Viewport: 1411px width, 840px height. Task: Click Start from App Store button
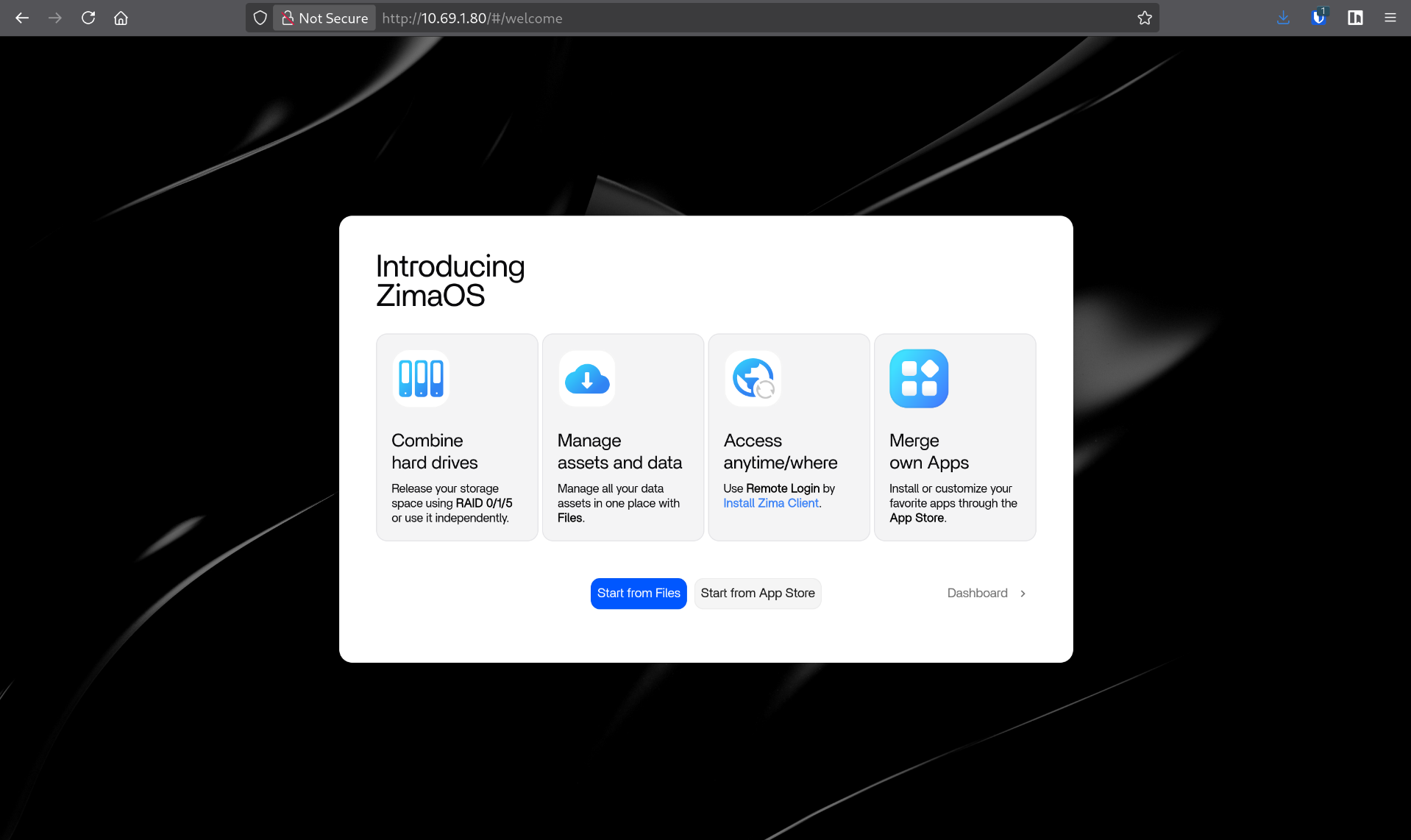pyautogui.click(x=758, y=593)
